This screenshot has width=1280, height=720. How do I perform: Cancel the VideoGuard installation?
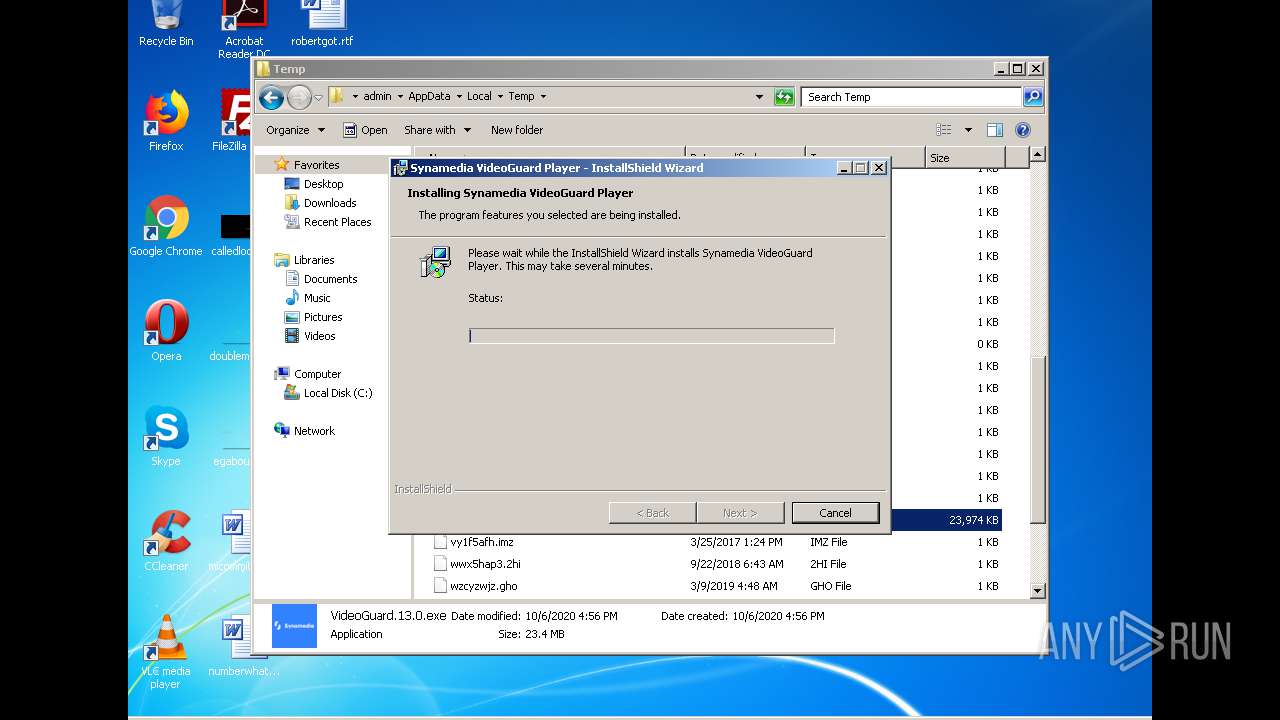pos(835,513)
